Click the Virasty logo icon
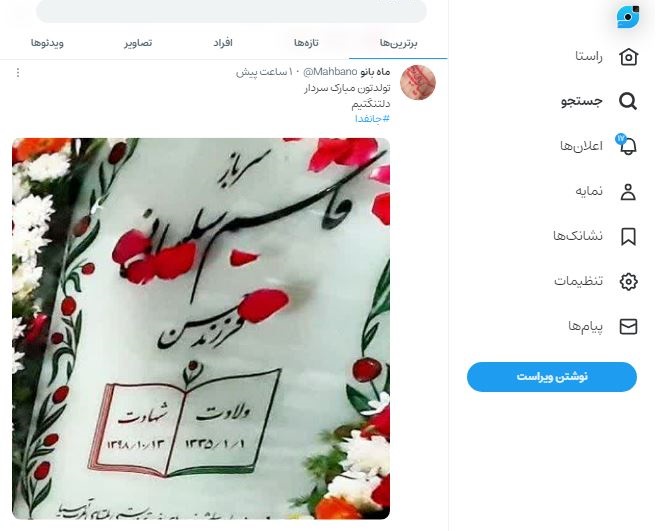Screen dimensions: 658x531 point(628,17)
